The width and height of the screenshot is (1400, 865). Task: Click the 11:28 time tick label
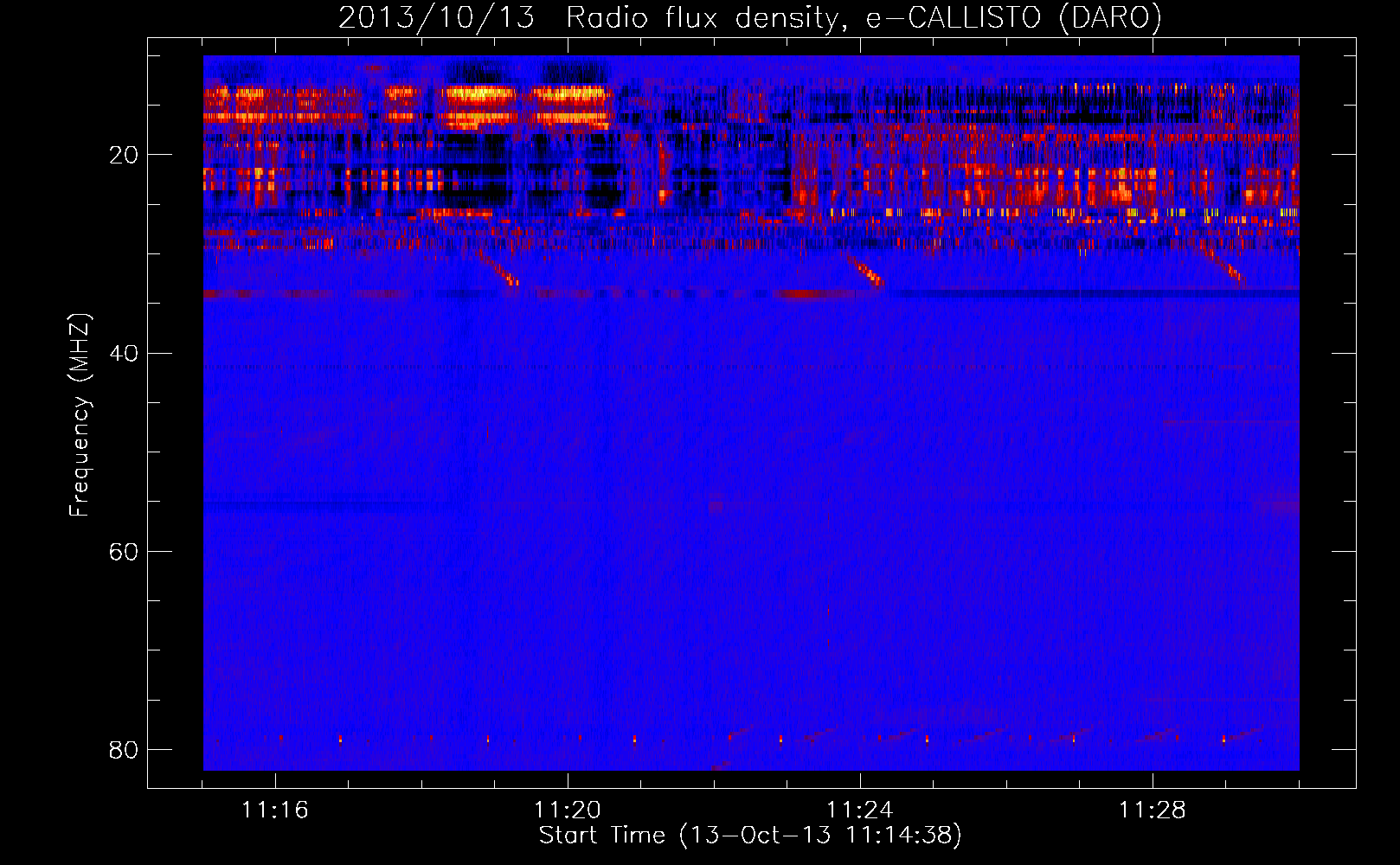(x=1153, y=811)
